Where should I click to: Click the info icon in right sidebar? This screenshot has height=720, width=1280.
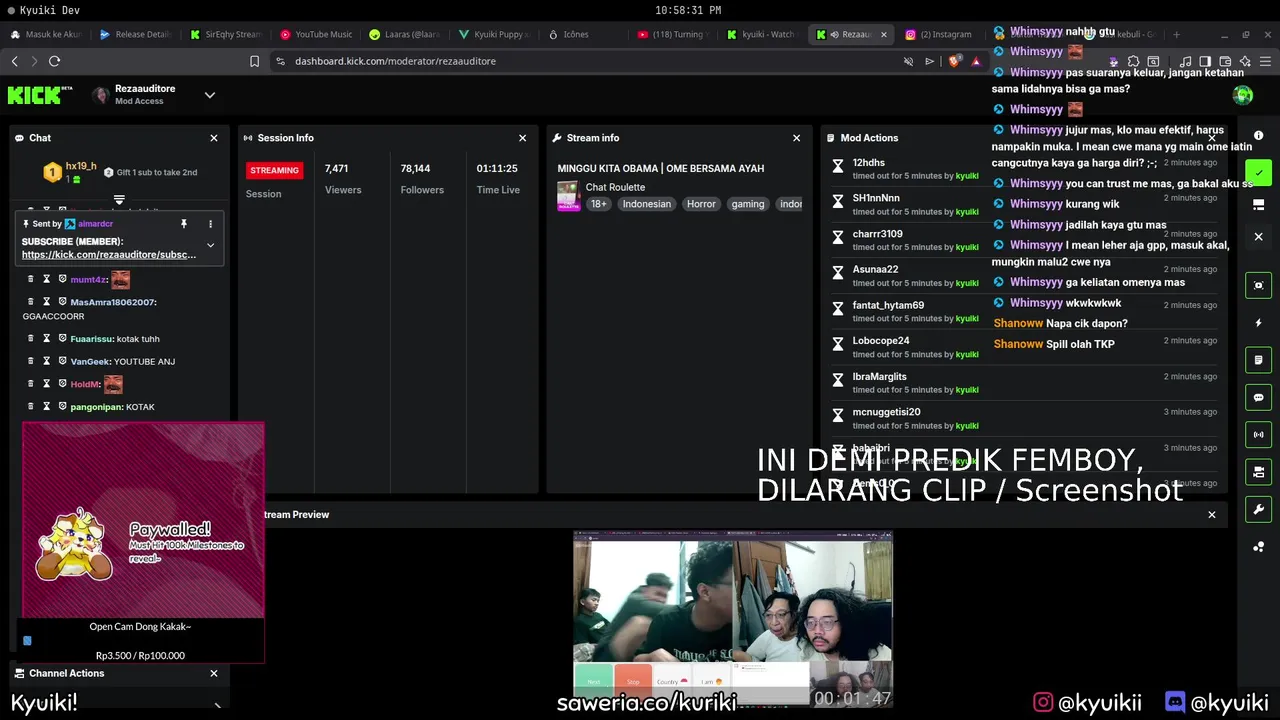click(x=1258, y=136)
